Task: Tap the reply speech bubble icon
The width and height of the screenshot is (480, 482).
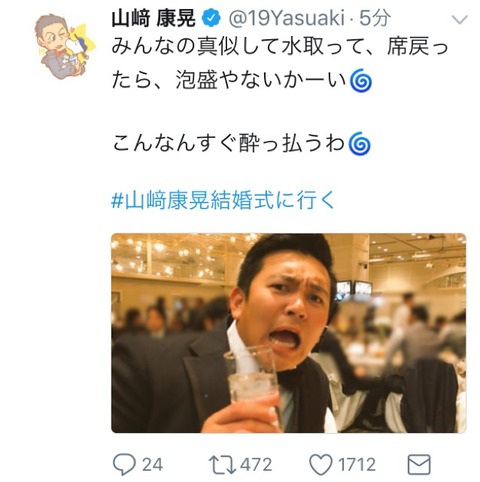Action: coord(124,464)
